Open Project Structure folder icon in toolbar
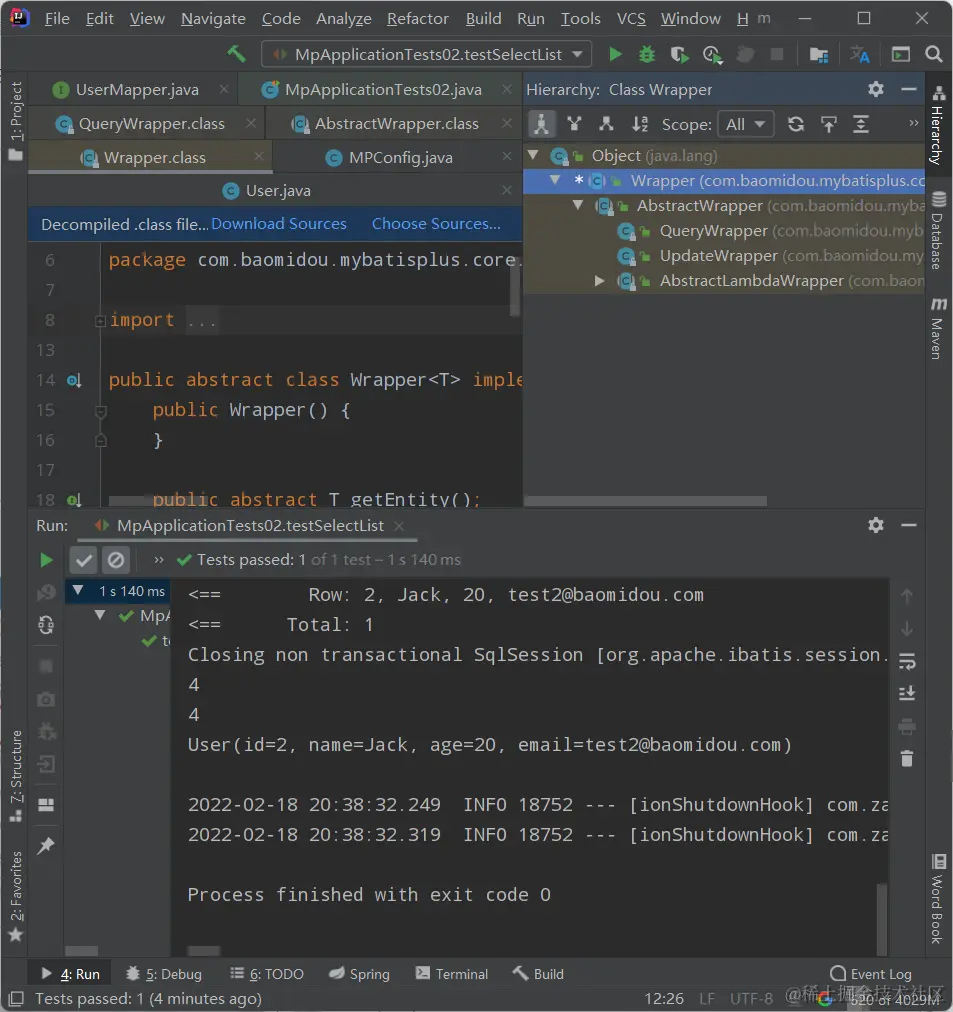Viewport: 953px width, 1012px height. [819, 55]
